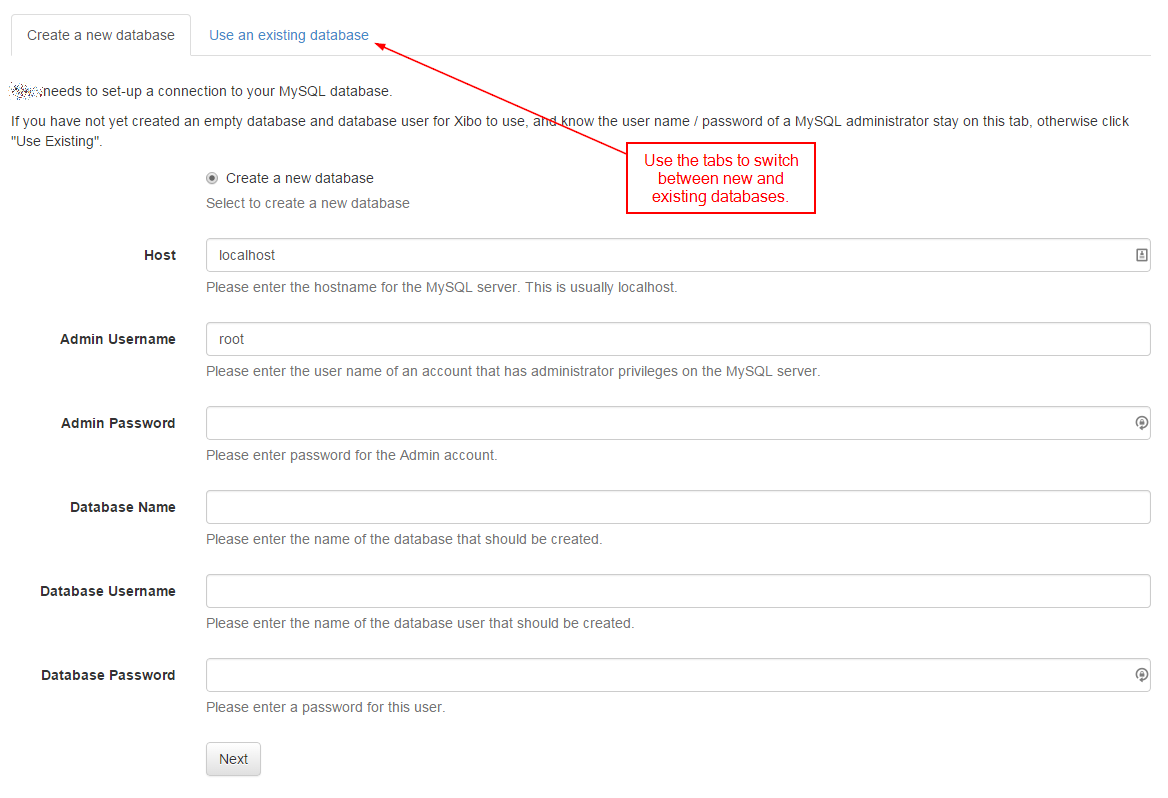Click the blurred logo before 'needs to set-up'
1168x798 pixels.
point(25,91)
